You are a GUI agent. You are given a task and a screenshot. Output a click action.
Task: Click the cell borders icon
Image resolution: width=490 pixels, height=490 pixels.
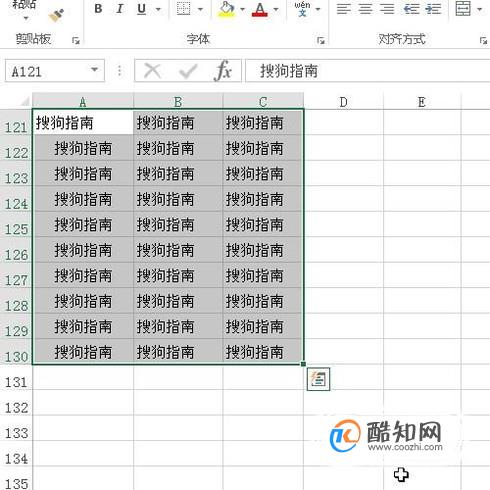tap(183, 9)
